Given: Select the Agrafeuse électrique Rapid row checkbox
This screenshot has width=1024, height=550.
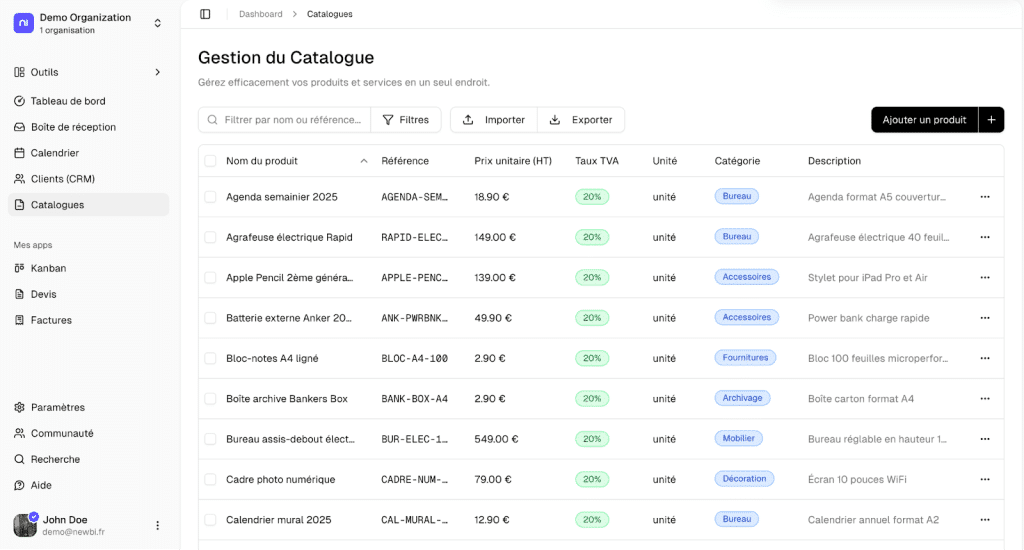Looking at the screenshot, I should tap(210, 237).
